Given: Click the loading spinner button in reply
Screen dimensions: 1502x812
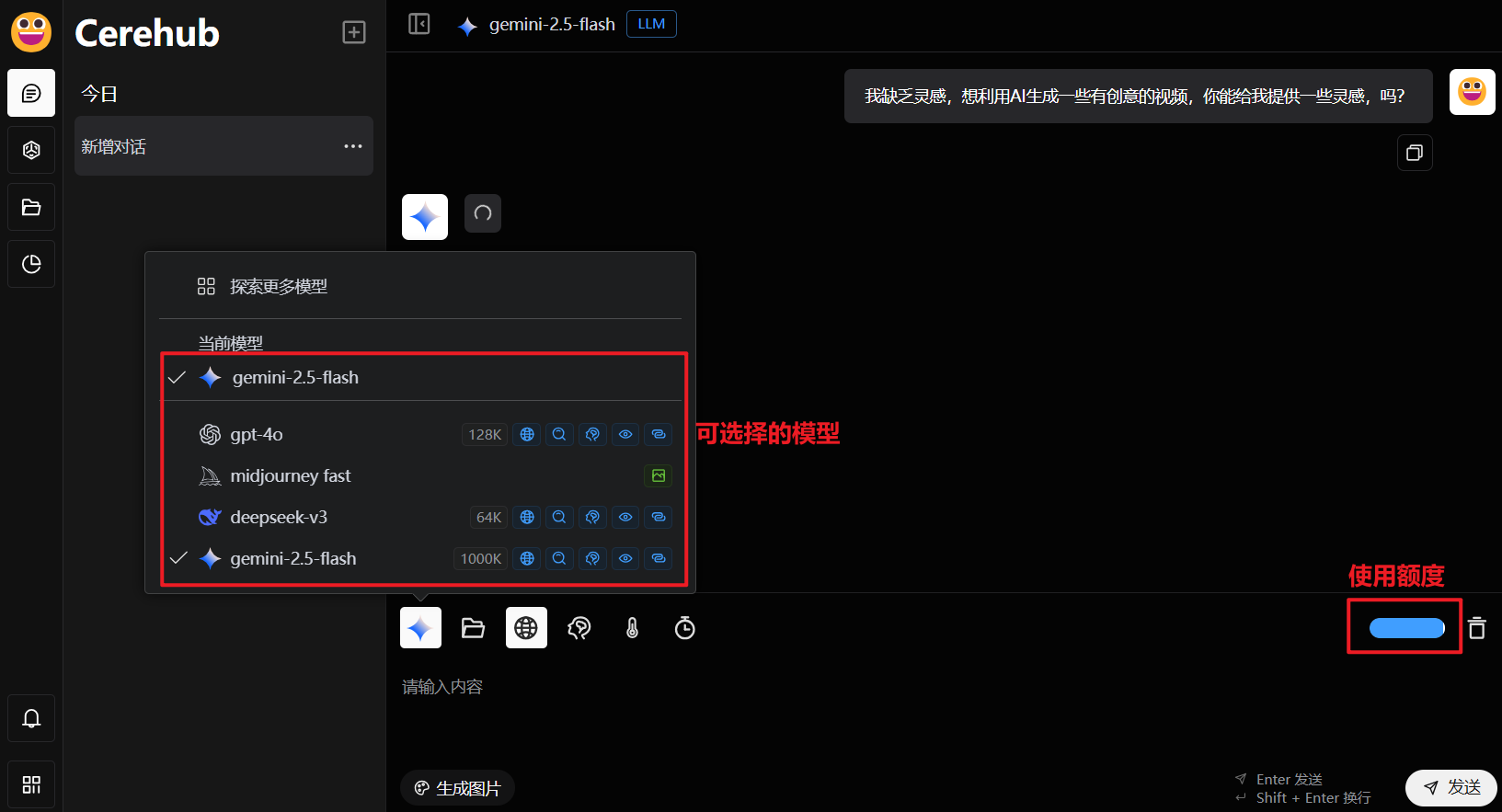Looking at the screenshot, I should coord(483,213).
